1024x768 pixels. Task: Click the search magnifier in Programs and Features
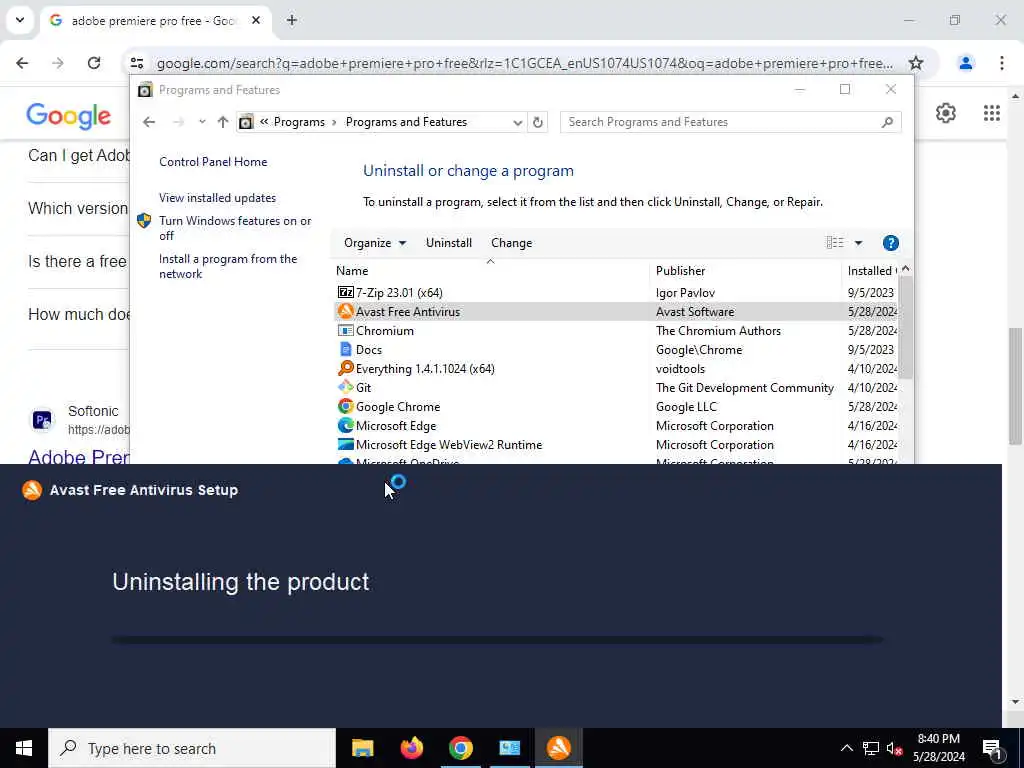tap(887, 122)
